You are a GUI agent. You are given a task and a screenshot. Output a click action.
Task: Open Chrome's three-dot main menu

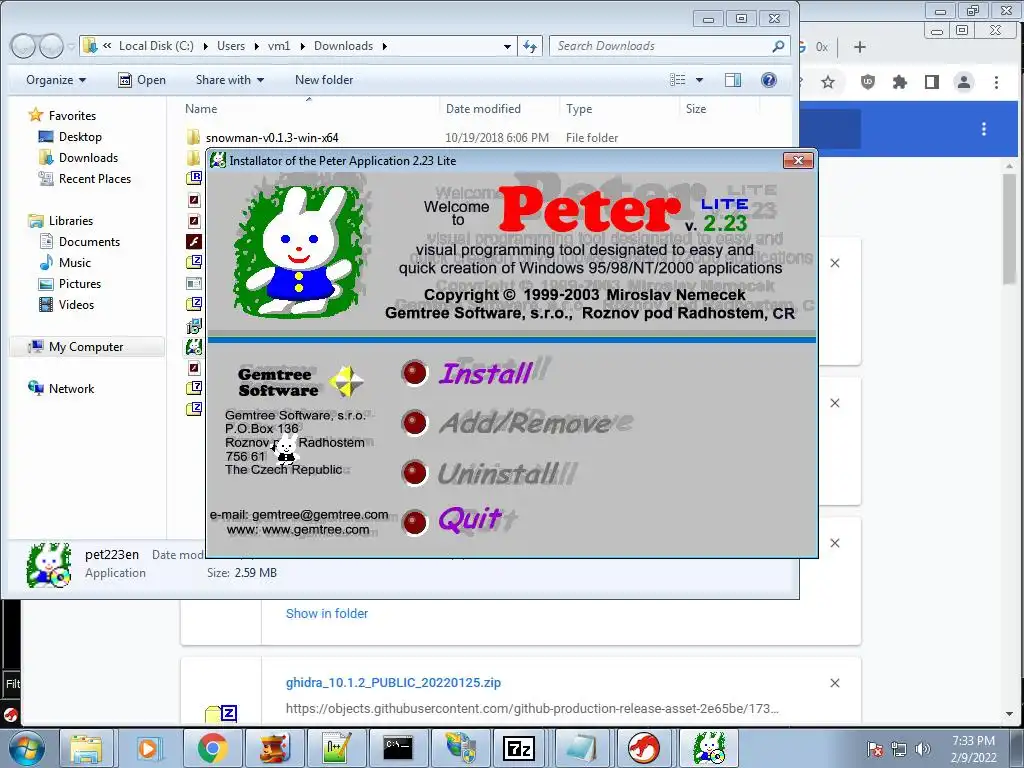(x=997, y=82)
